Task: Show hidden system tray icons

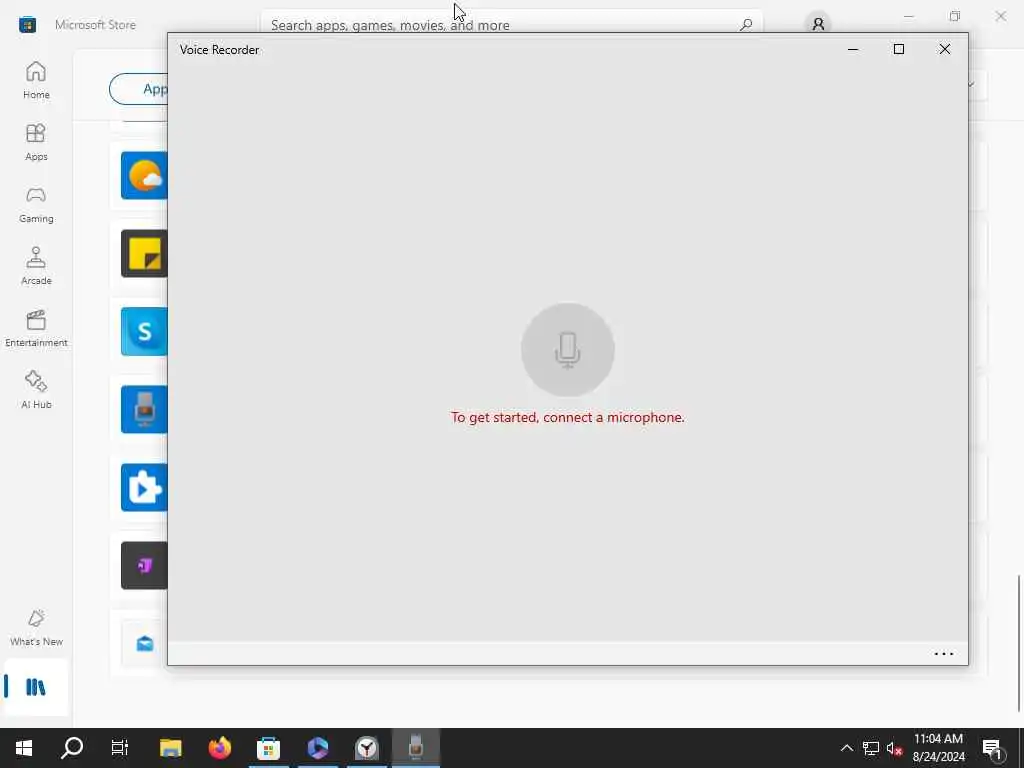Action: click(846, 748)
